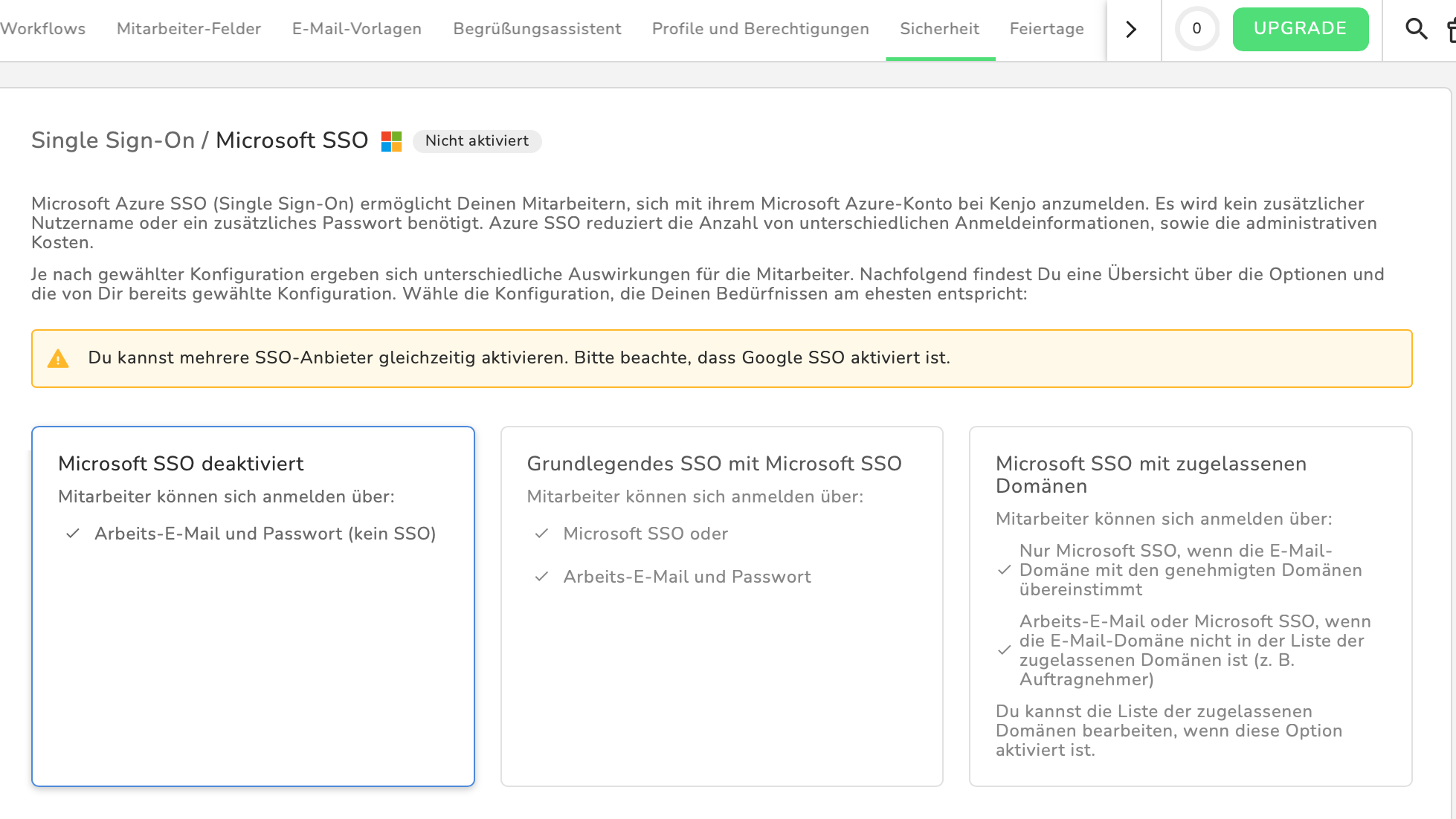
Task: Go to the Begrüßungsassistent tab
Action: pos(537,29)
